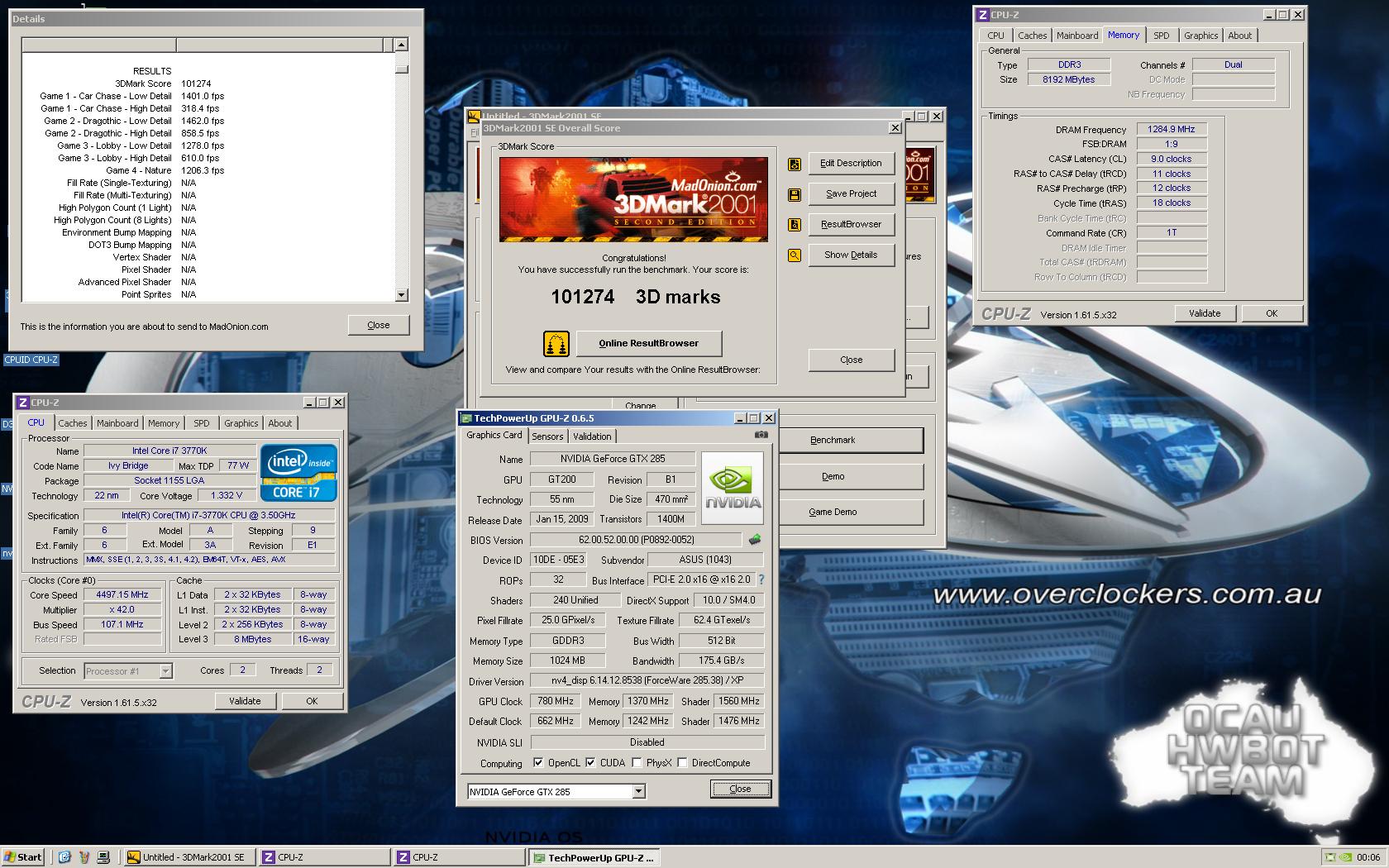Click the ResultBrowser document icon
The image size is (1389, 868).
[794, 225]
